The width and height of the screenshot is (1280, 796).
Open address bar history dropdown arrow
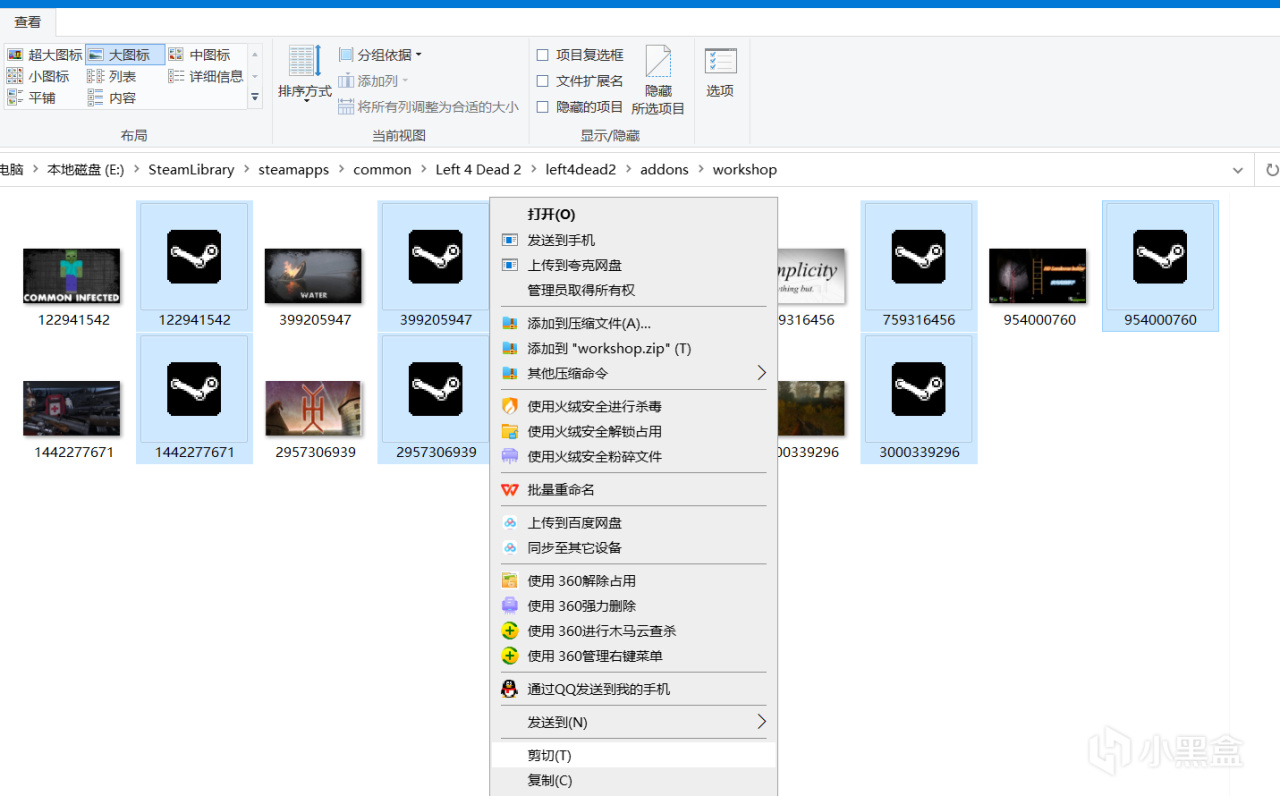(1239, 170)
